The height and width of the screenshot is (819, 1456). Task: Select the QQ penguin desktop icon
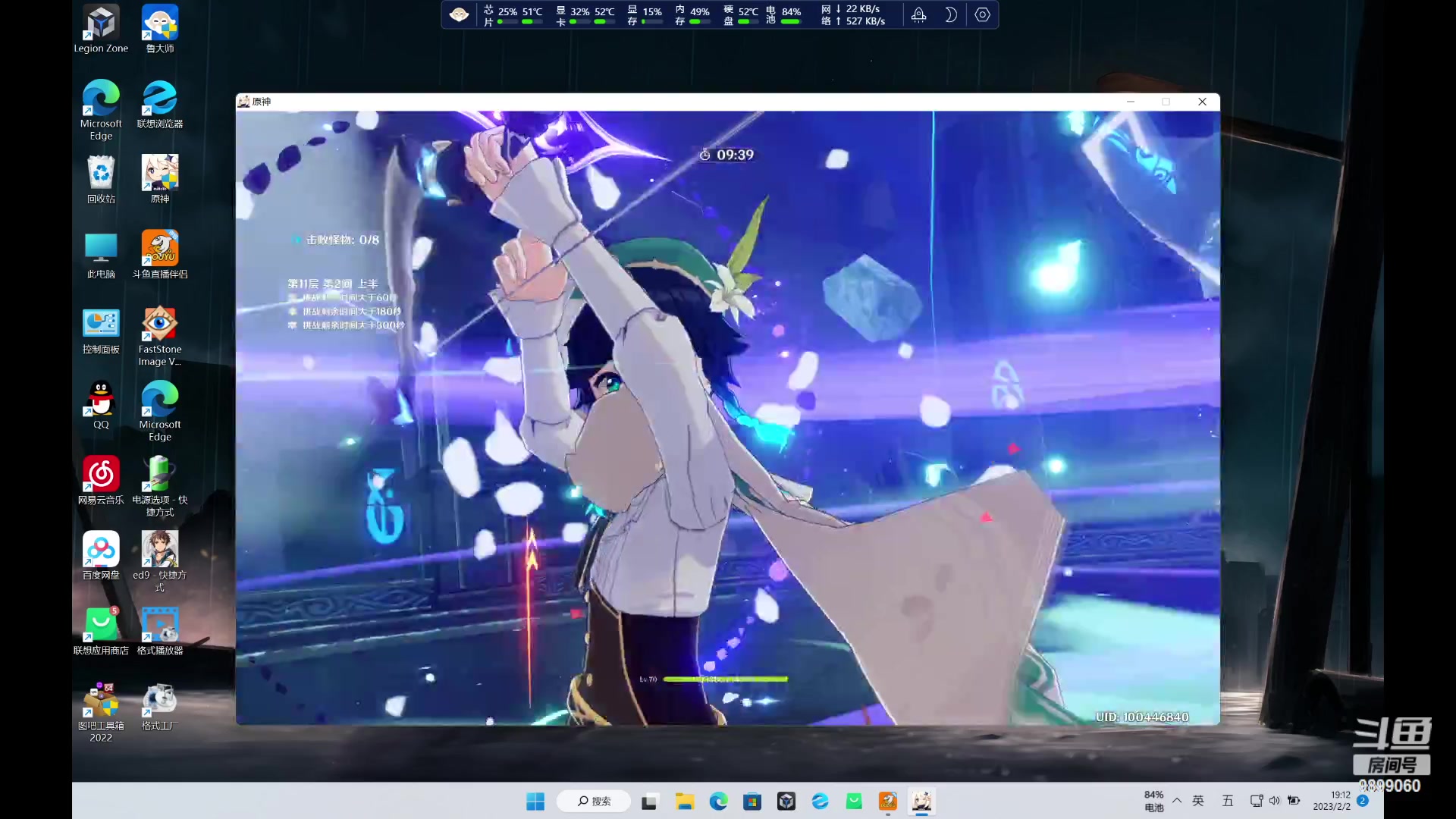point(101,405)
